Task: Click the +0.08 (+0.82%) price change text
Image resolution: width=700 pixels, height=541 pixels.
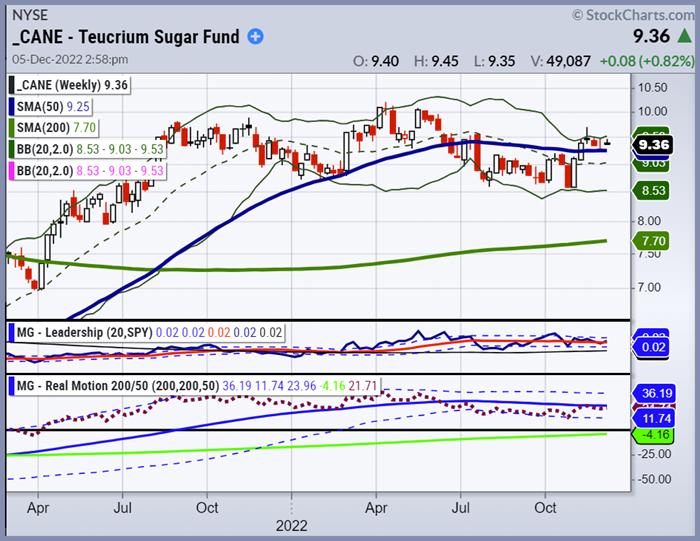Action: [647, 60]
